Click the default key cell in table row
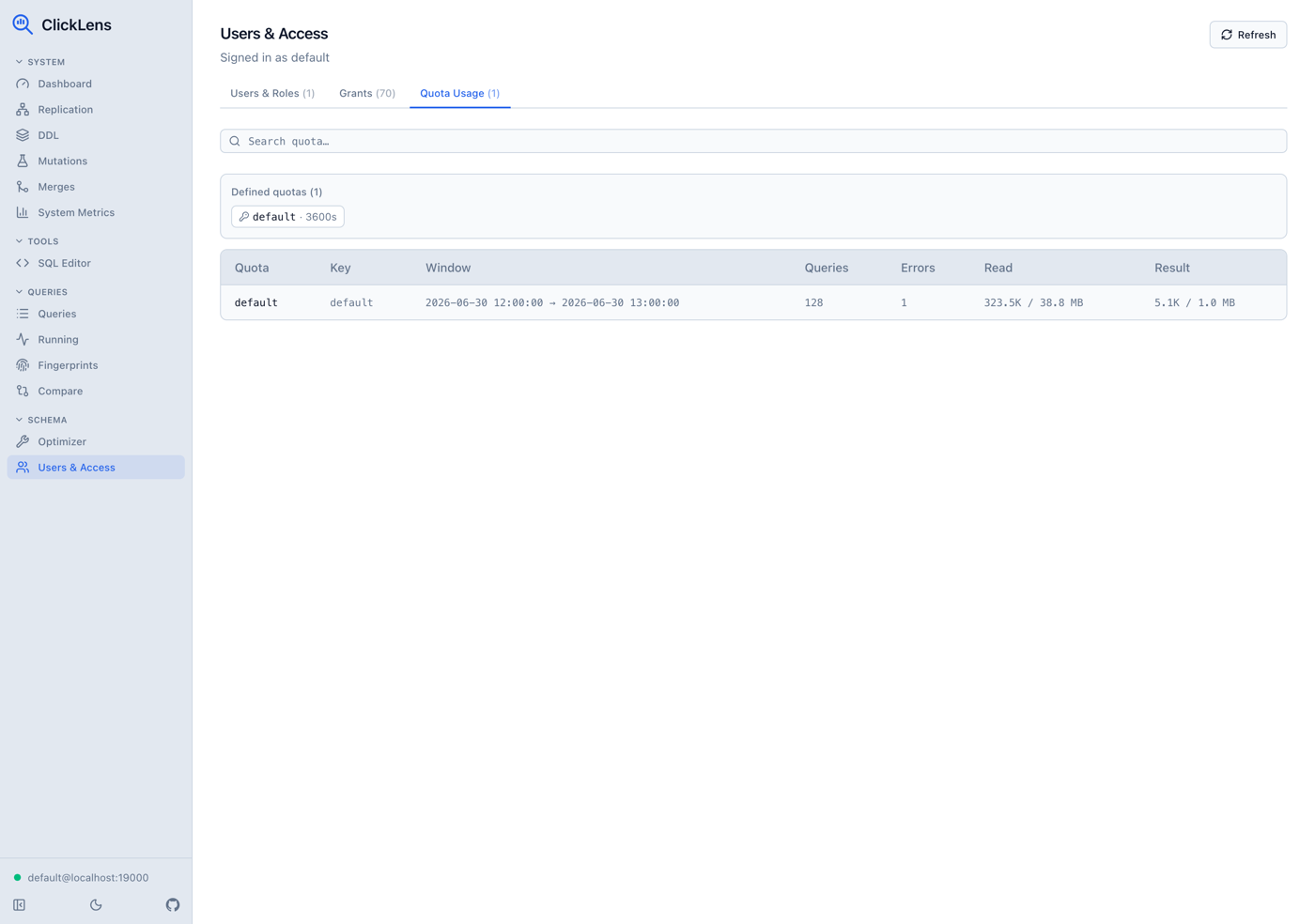This screenshot has width=1315, height=924. [x=351, y=302]
